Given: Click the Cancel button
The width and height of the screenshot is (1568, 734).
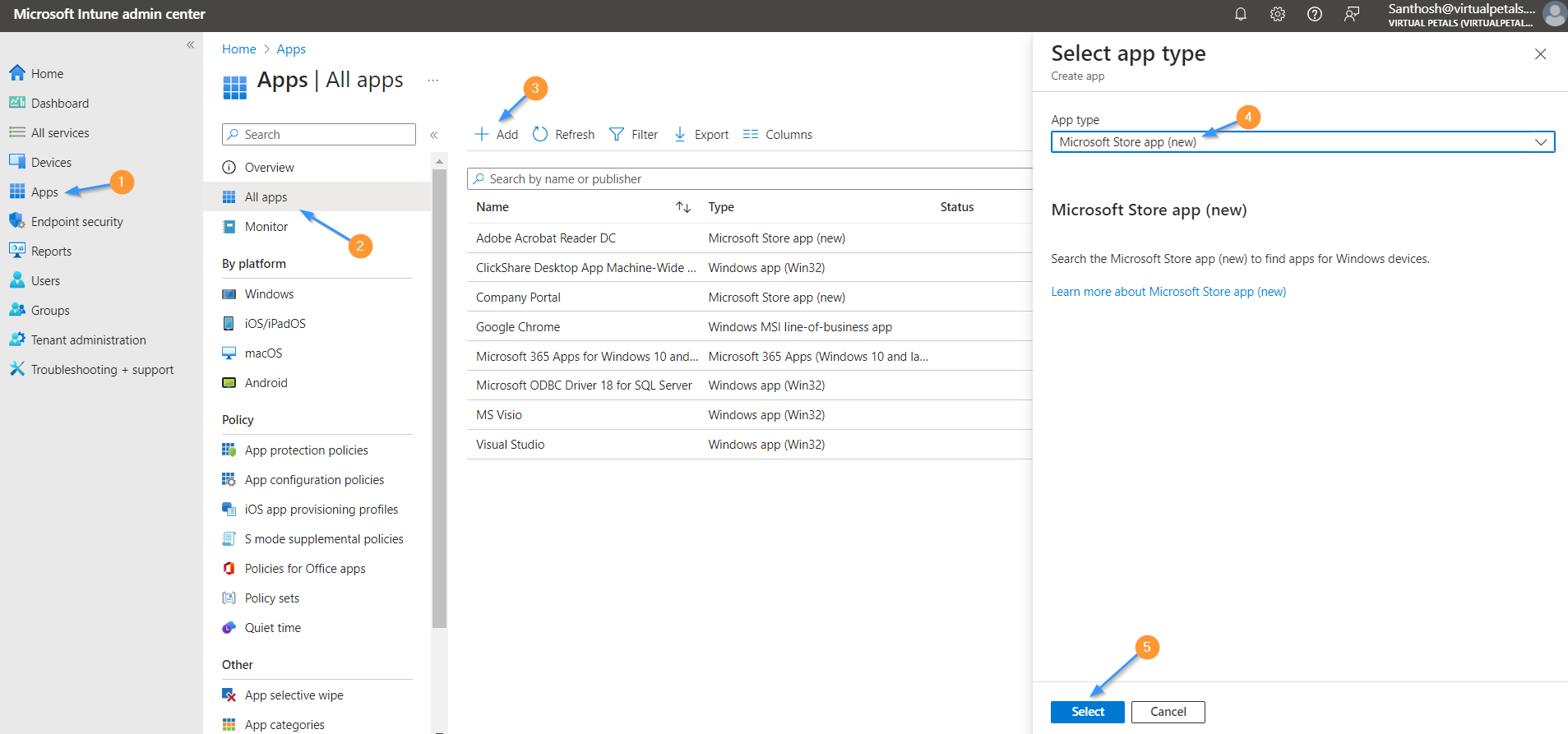Looking at the screenshot, I should point(1168,712).
